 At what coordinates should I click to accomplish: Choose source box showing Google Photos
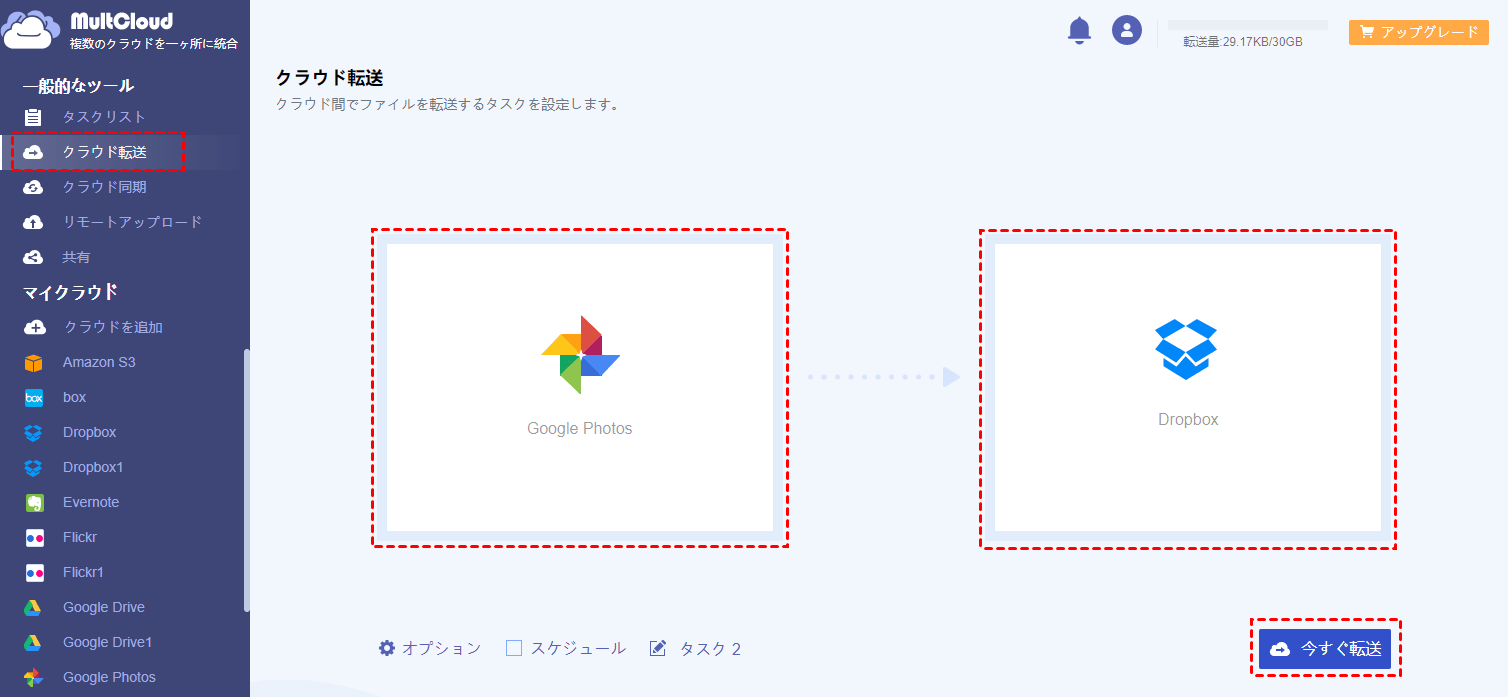[x=580, y=387]
